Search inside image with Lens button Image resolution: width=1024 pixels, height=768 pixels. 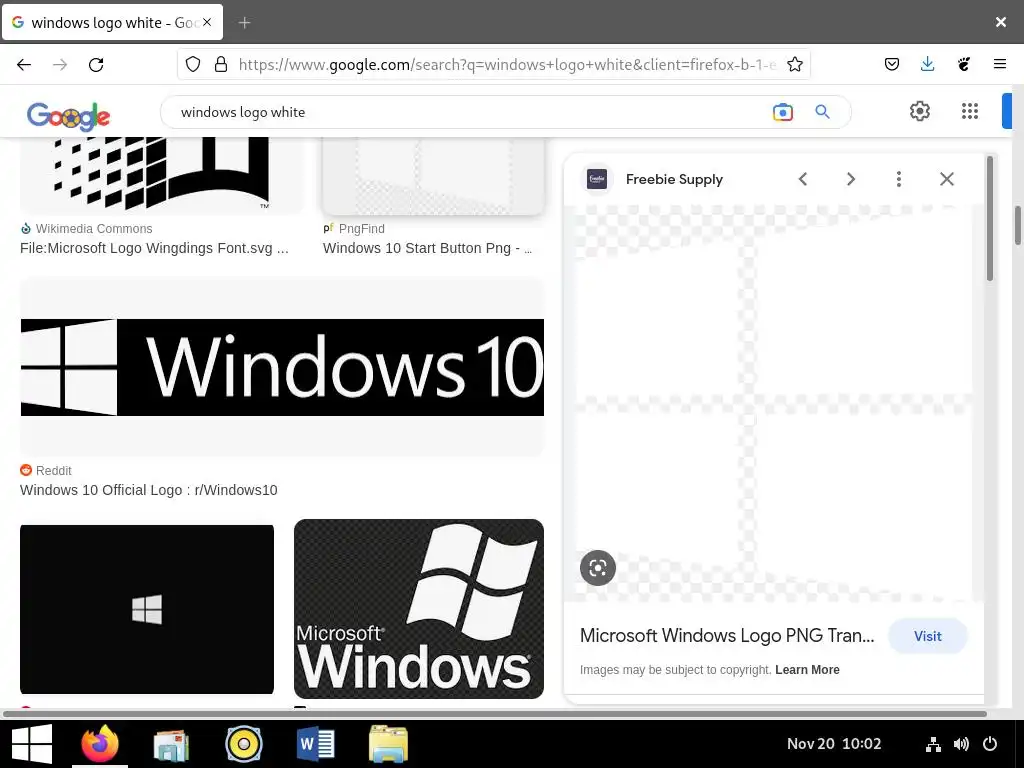click(598, 568)
